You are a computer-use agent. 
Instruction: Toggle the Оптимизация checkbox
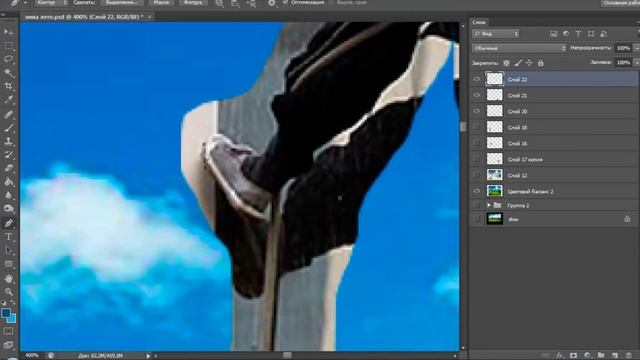[x=285, y=2]
